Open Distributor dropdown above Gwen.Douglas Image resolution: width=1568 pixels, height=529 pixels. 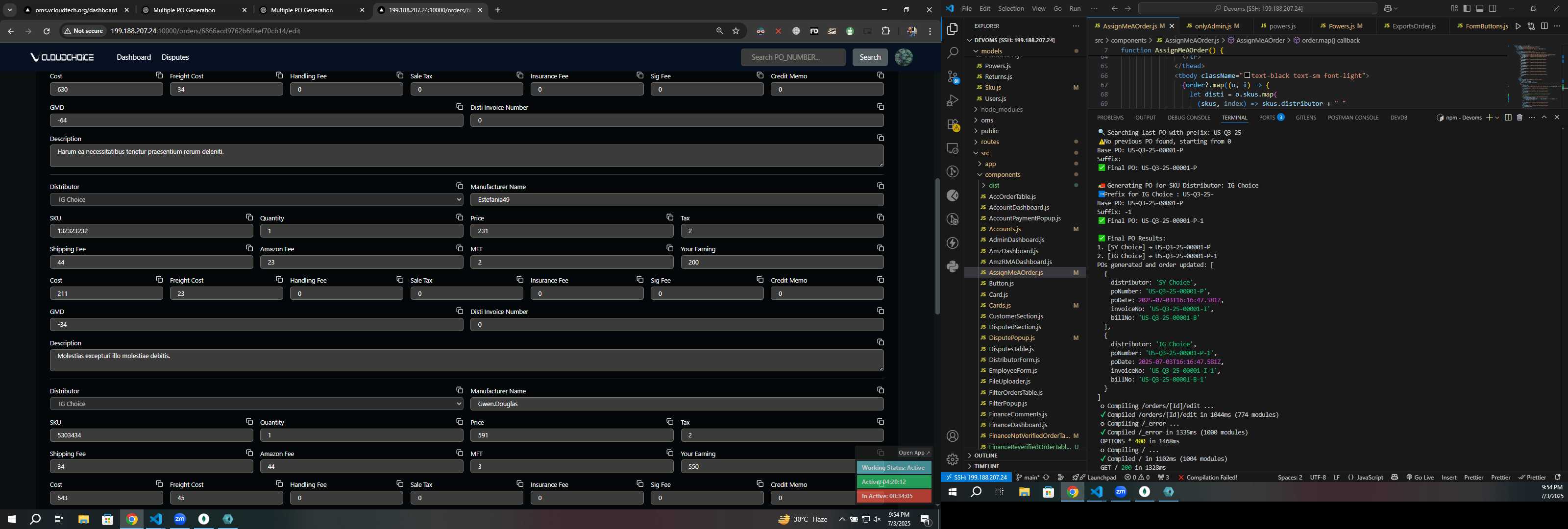pos(256,404)
